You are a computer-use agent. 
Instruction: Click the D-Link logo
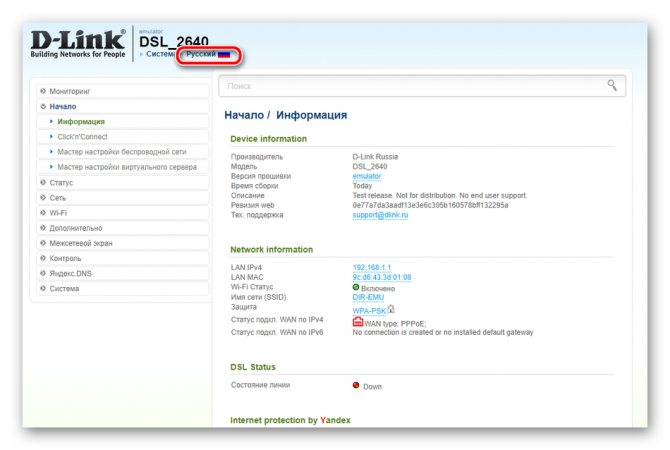coord(78,43)
